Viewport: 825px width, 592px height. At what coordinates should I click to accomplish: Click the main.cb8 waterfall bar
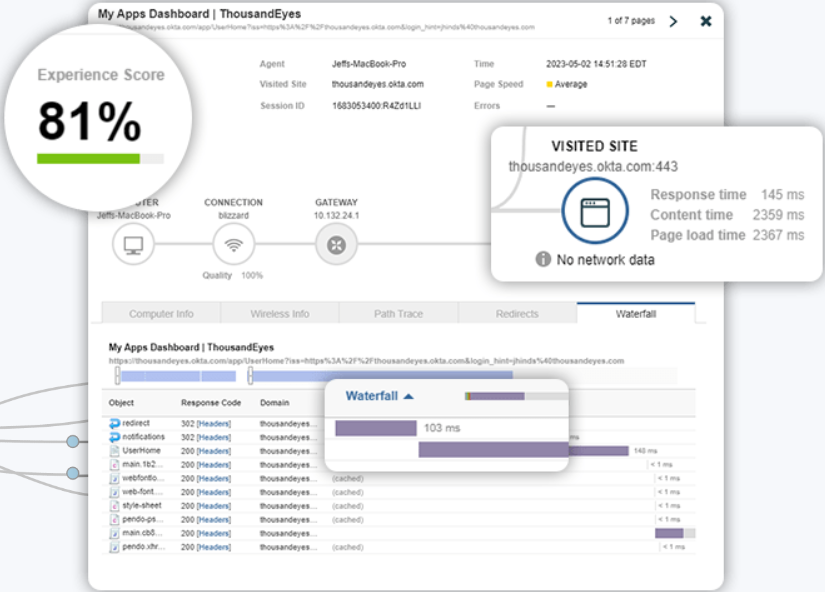pyautogui.click(x=669, y=533)
